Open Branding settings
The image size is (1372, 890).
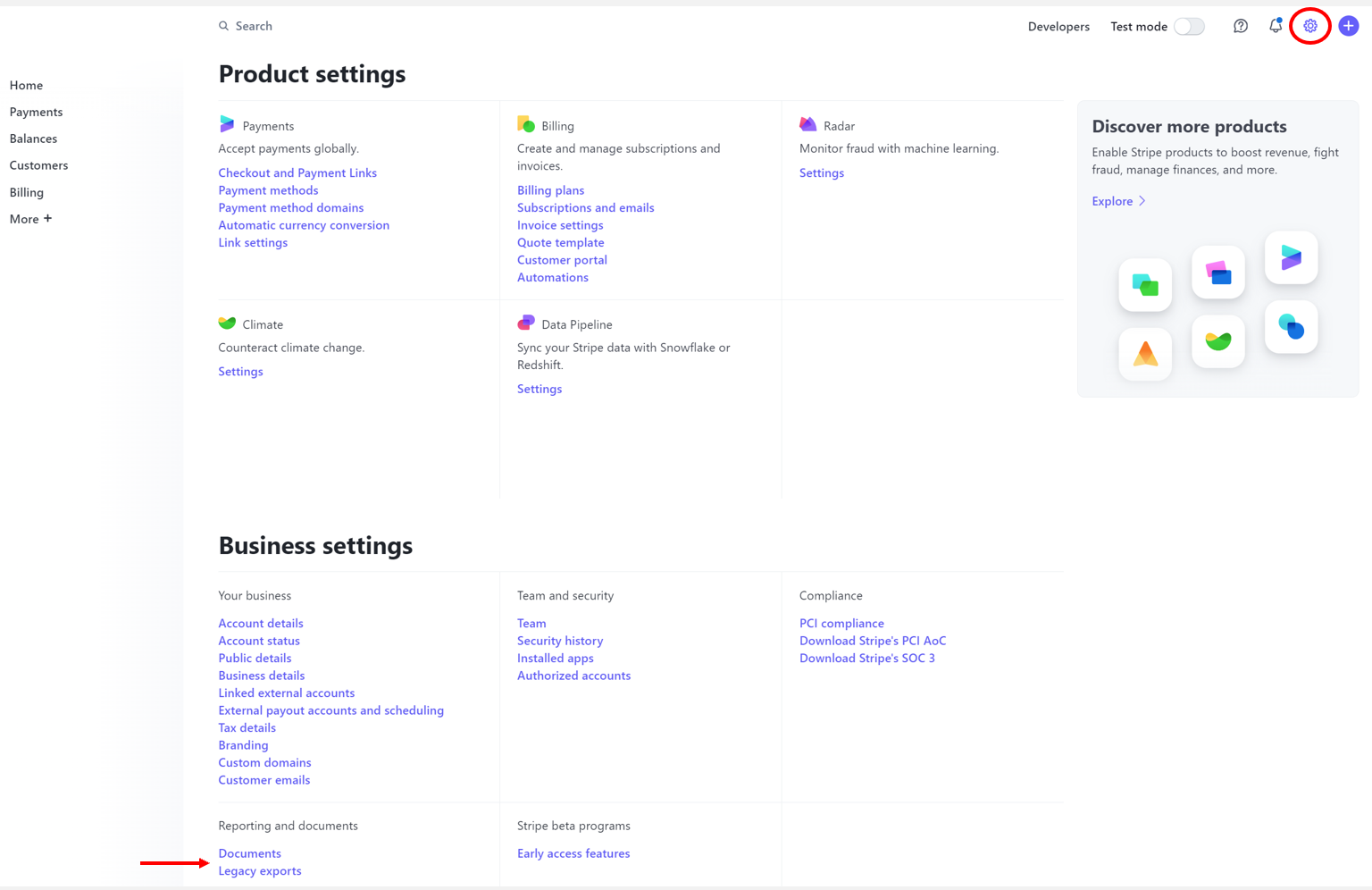(x=243, y=745)
